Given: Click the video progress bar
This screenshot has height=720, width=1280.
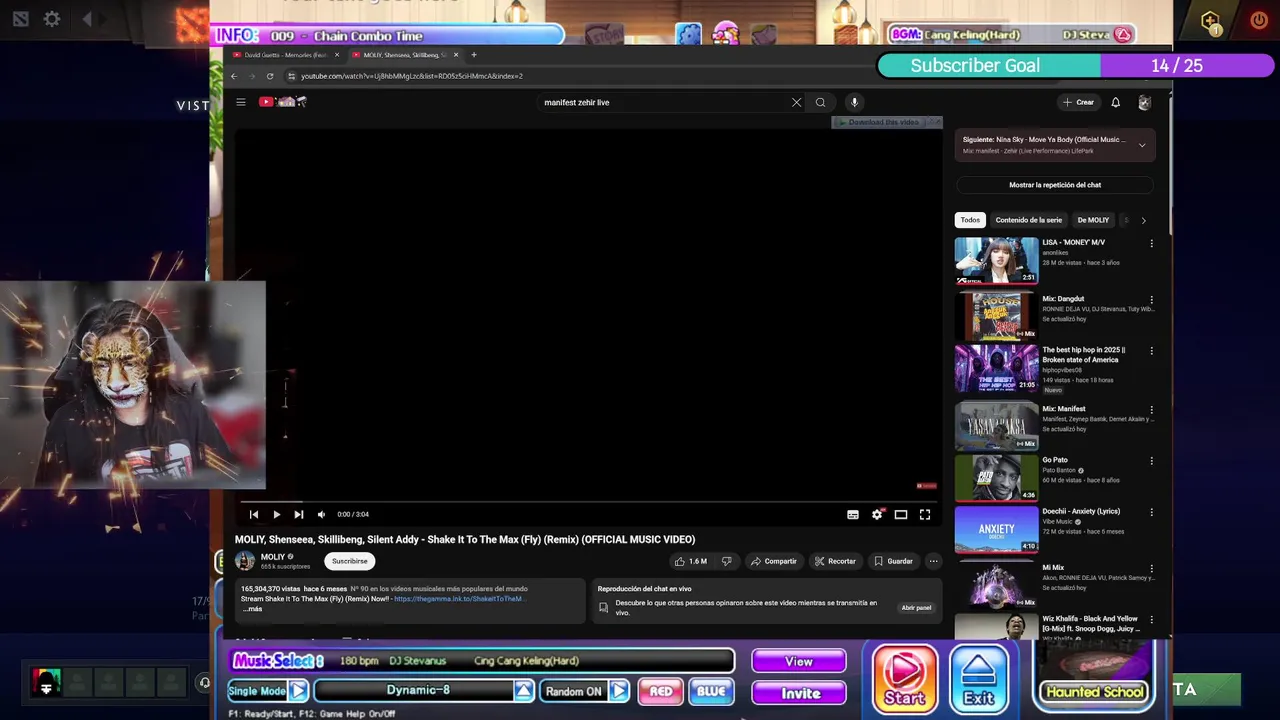Looking at the screenshot, I should click(588, 502).
